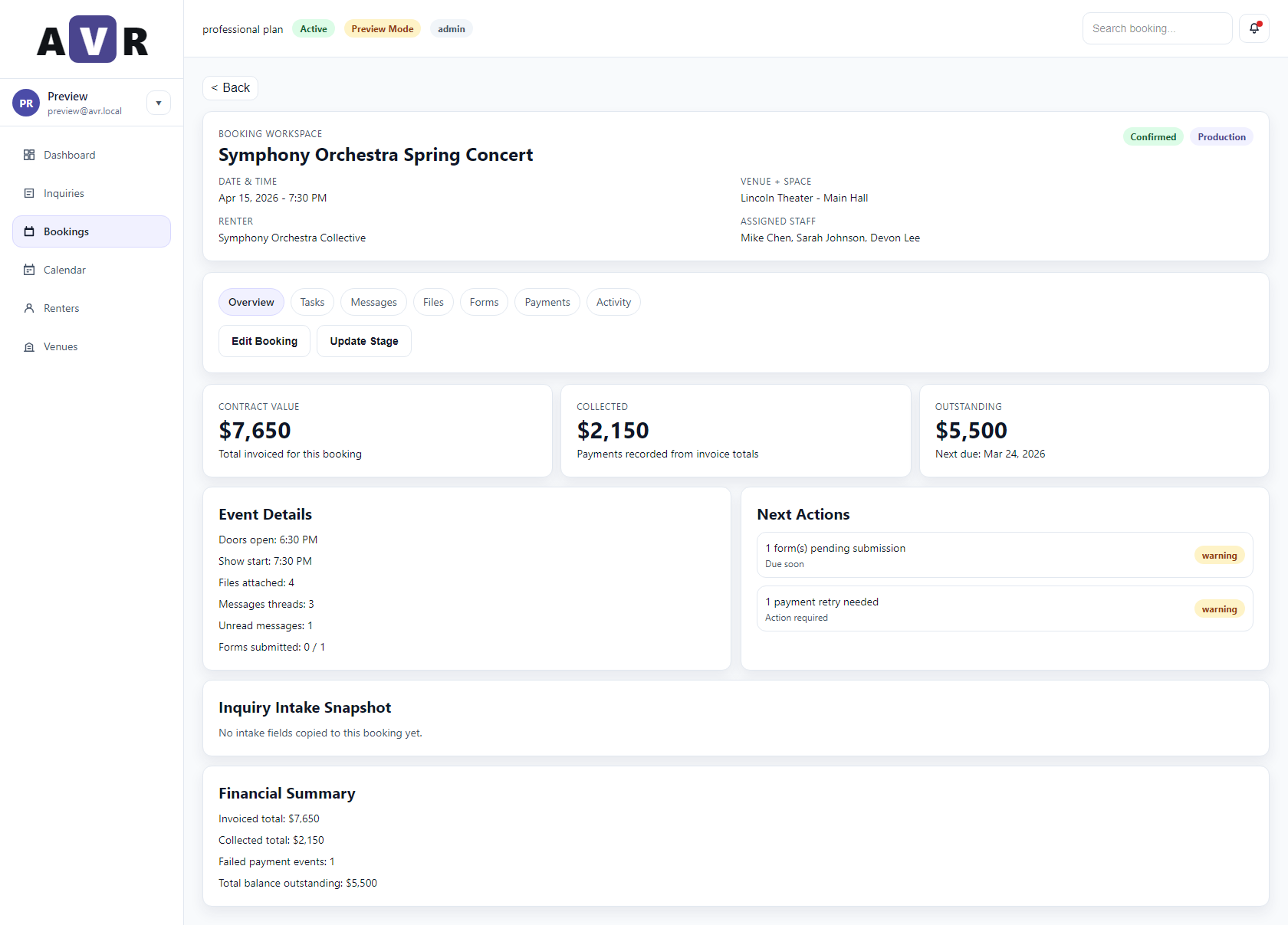Switch to the Messages tab
Screen dimensions: 1288x925
(x=373, y=302)
